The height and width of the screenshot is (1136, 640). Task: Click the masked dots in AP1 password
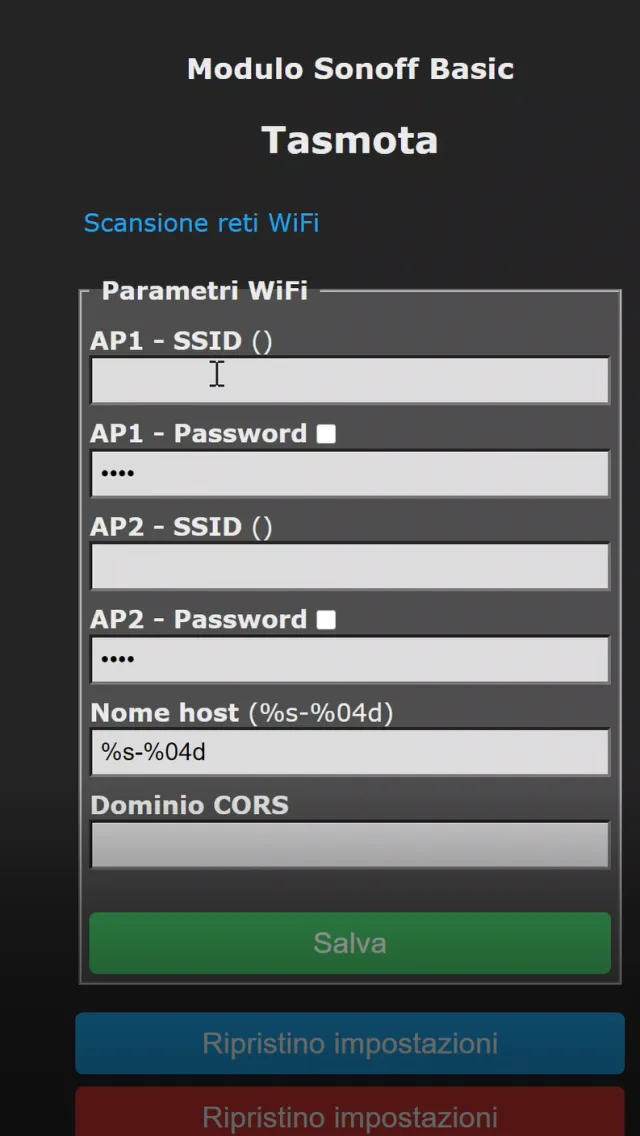(117, 473)
